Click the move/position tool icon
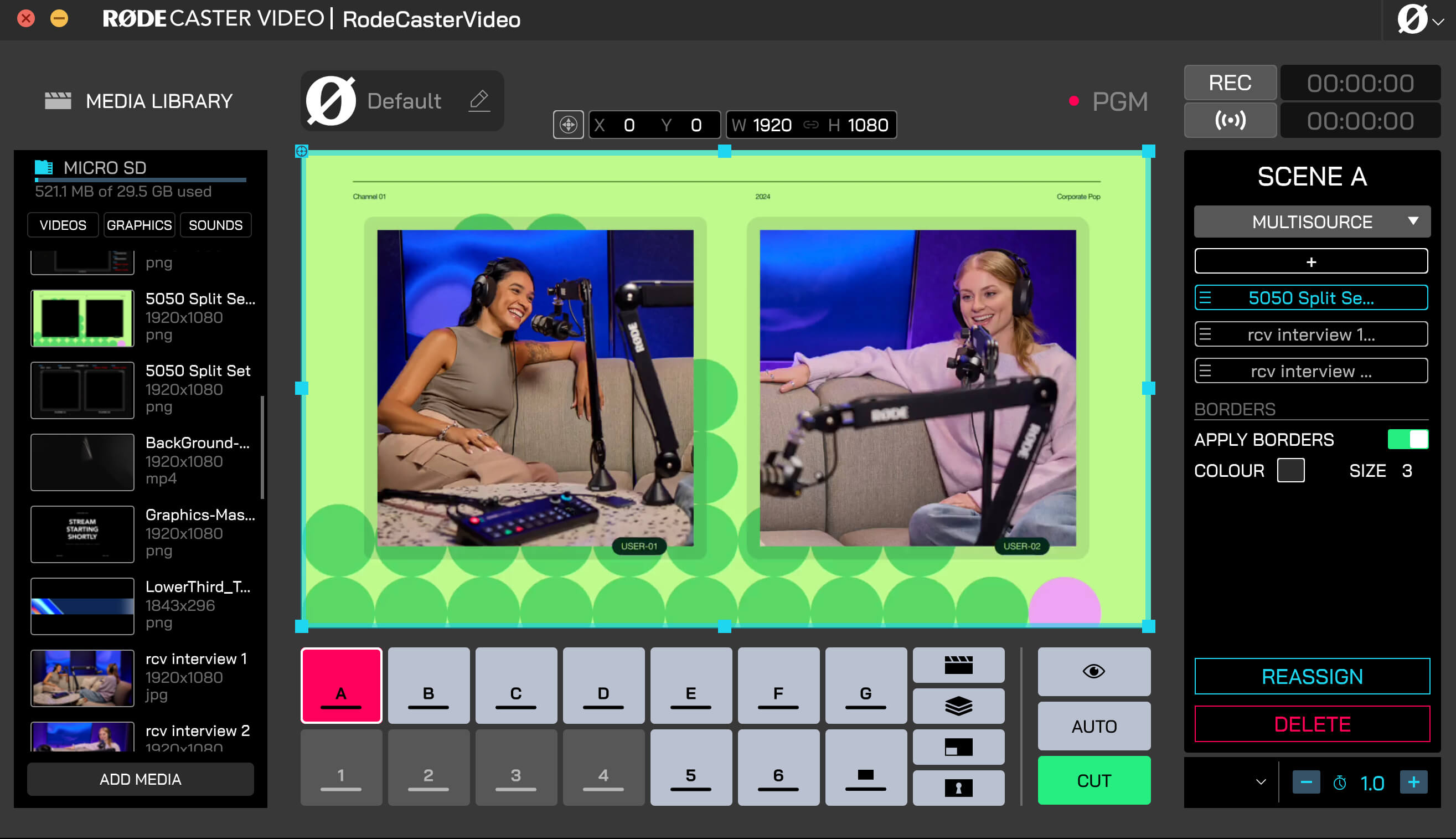This screenshot has height=839, width=1456. [x=570, y=124]
